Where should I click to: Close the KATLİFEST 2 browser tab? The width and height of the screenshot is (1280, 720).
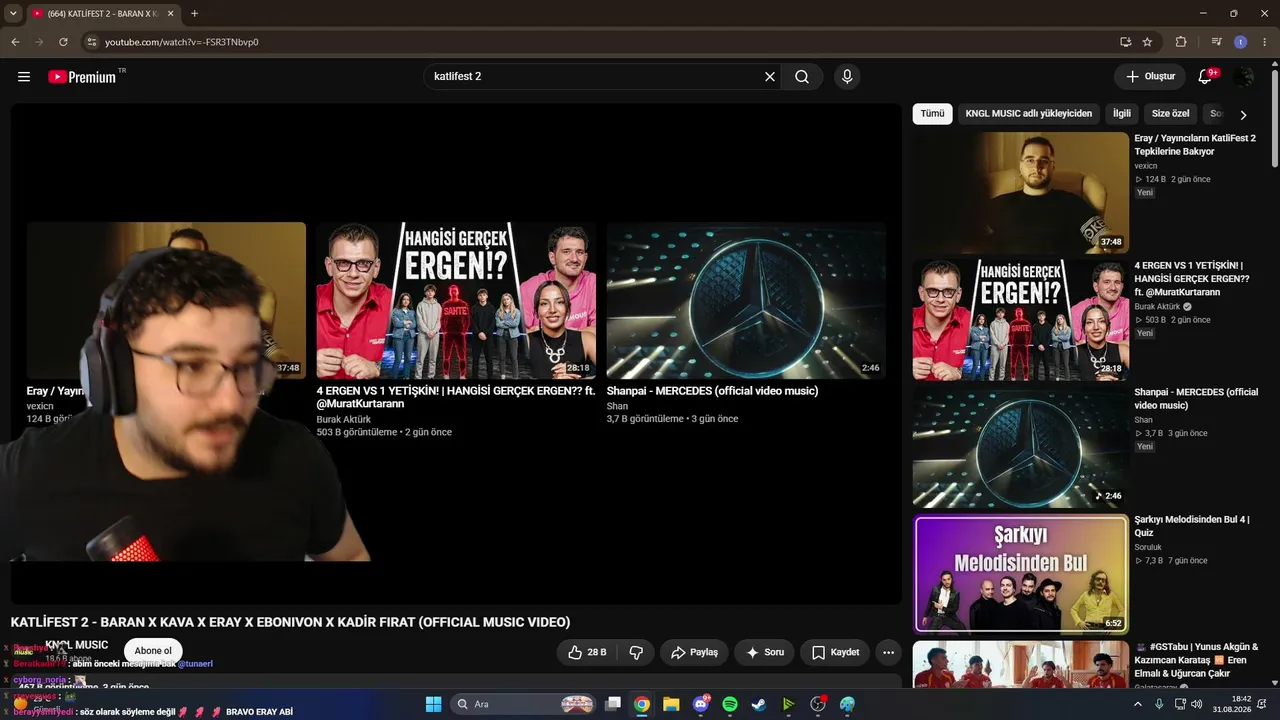pos(170,14)
